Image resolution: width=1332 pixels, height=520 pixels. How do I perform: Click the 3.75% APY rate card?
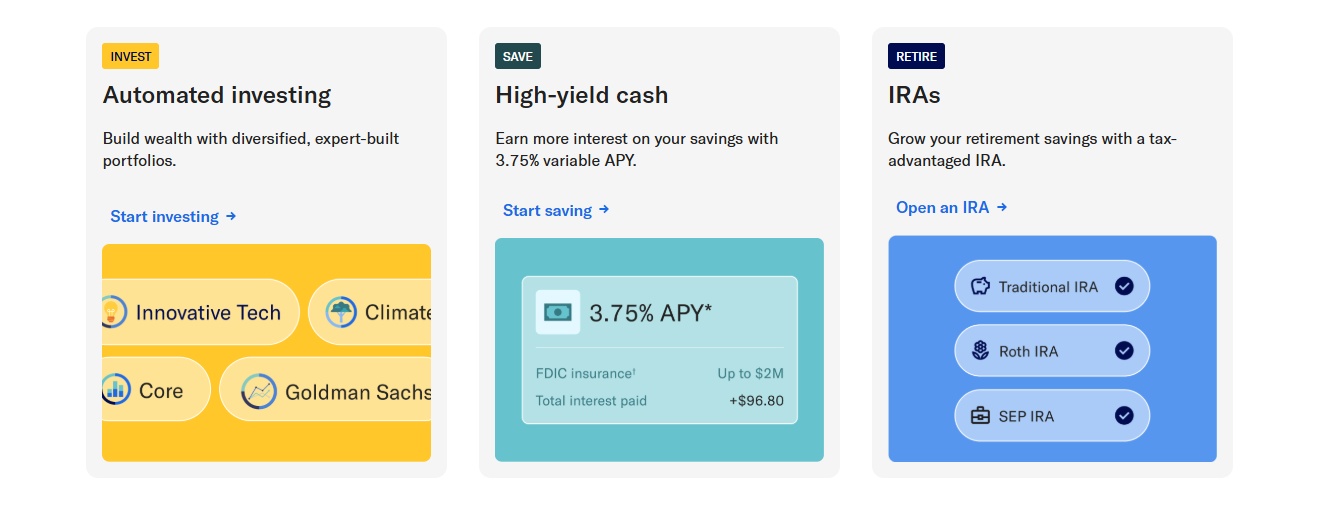(x=660, y=350)
